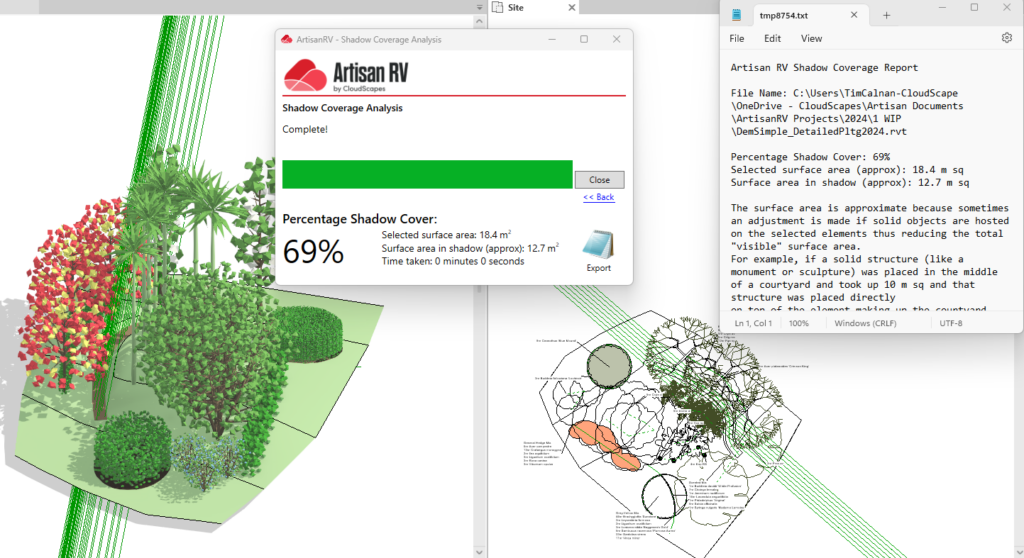This screenshot has height=558, width=1024.
Task: Open the zoom level 100% in status bar
Action: (799, 323)
